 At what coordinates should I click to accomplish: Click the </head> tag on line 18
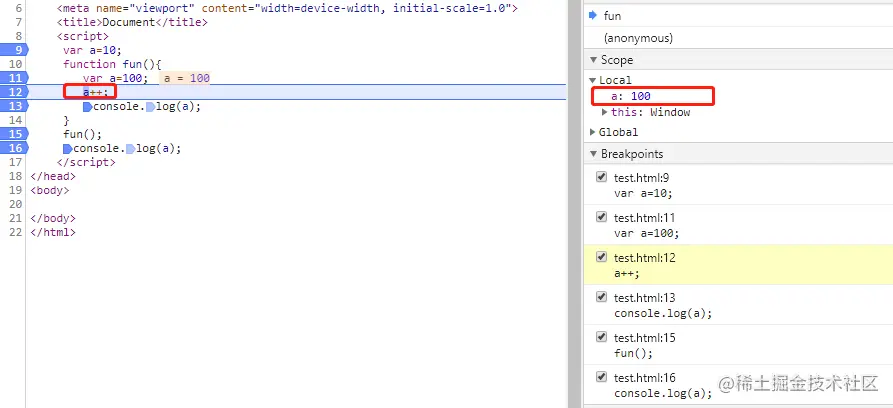click(x=52, y=176)
